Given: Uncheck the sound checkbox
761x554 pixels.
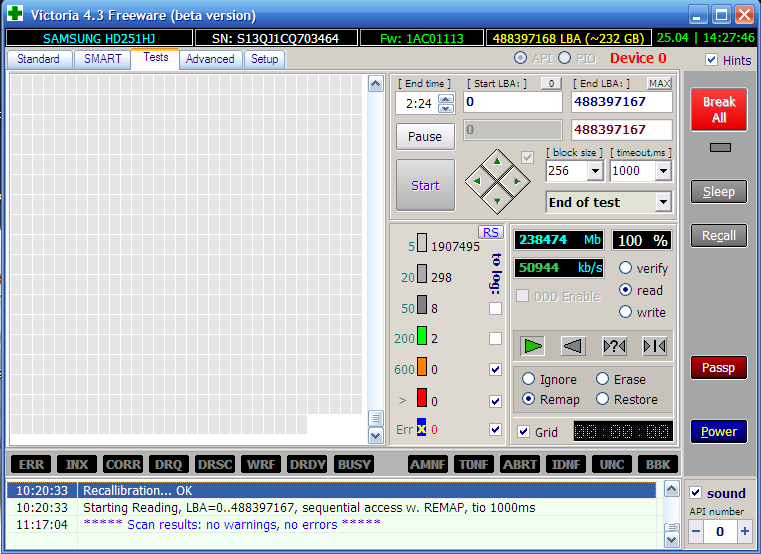Looking at the screenshot, I should (696, 493).
